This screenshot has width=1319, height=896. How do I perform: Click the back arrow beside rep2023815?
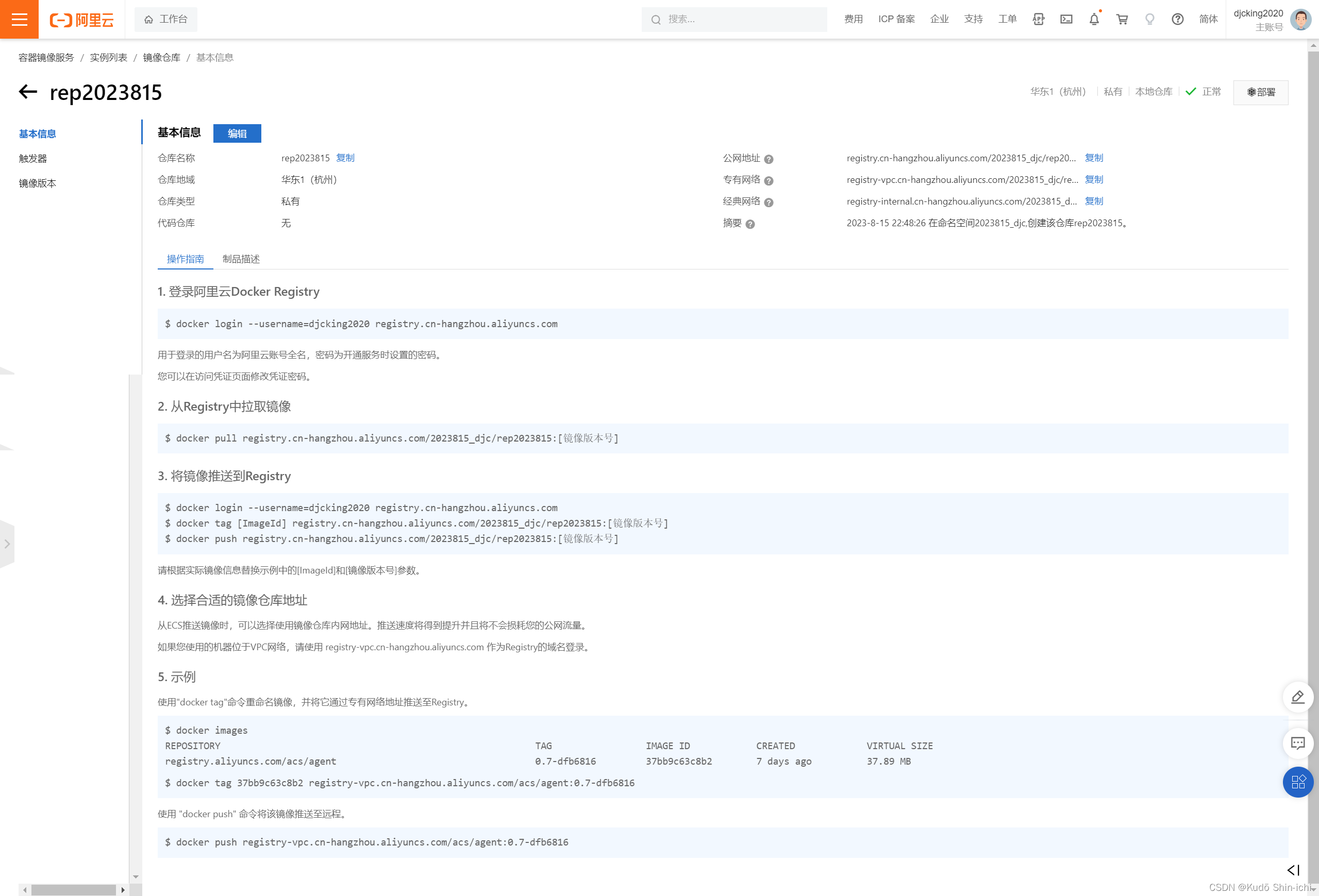(28, 92)
